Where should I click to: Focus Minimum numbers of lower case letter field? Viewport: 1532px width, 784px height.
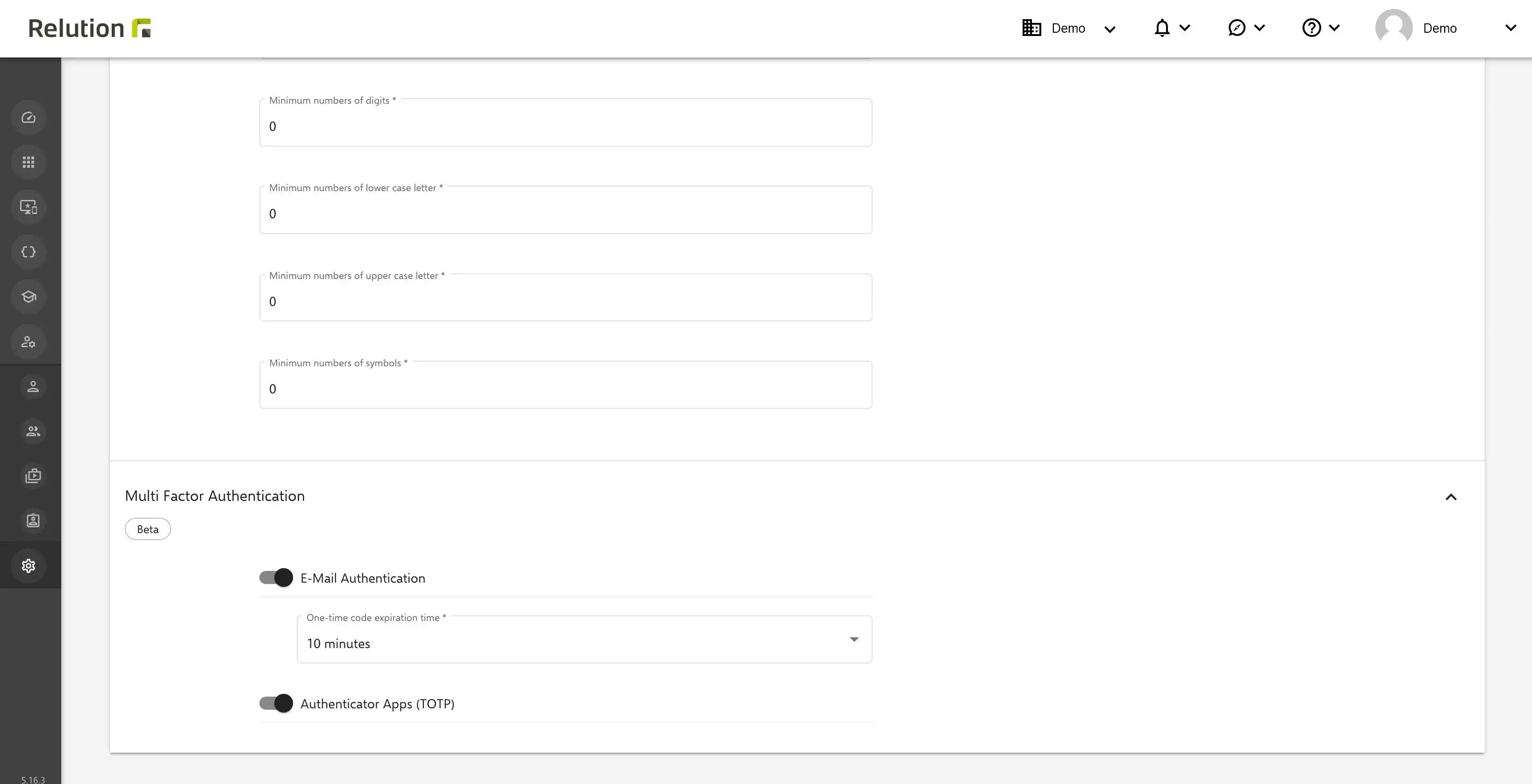tap(566, 210)
